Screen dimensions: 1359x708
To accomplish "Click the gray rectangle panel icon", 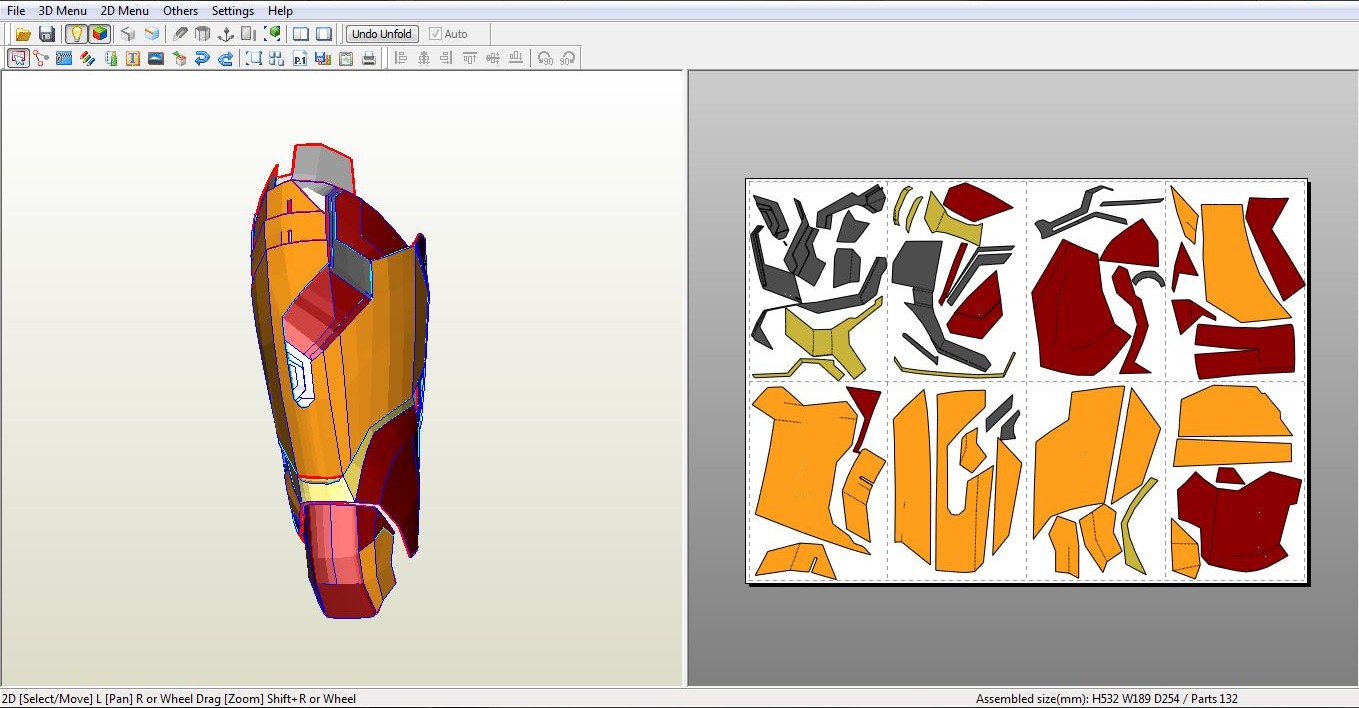I will 249,34.
